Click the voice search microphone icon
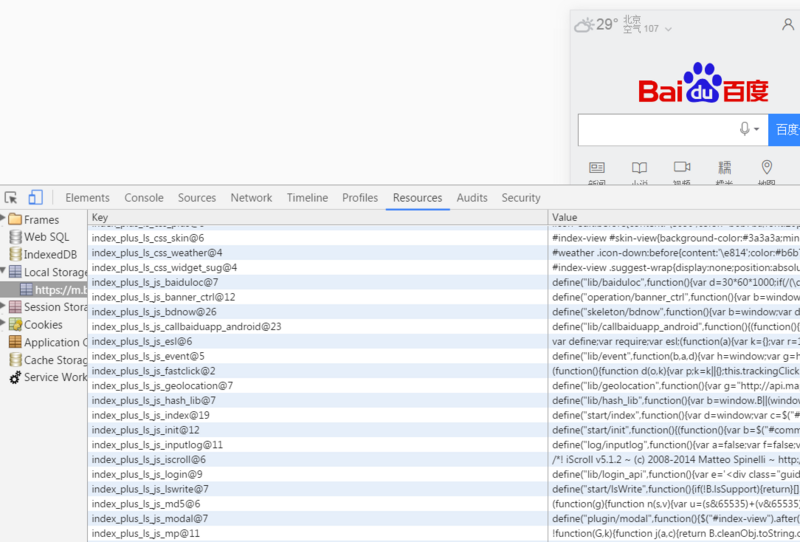Viewport: 800px width, 542px height. [744, 129]
